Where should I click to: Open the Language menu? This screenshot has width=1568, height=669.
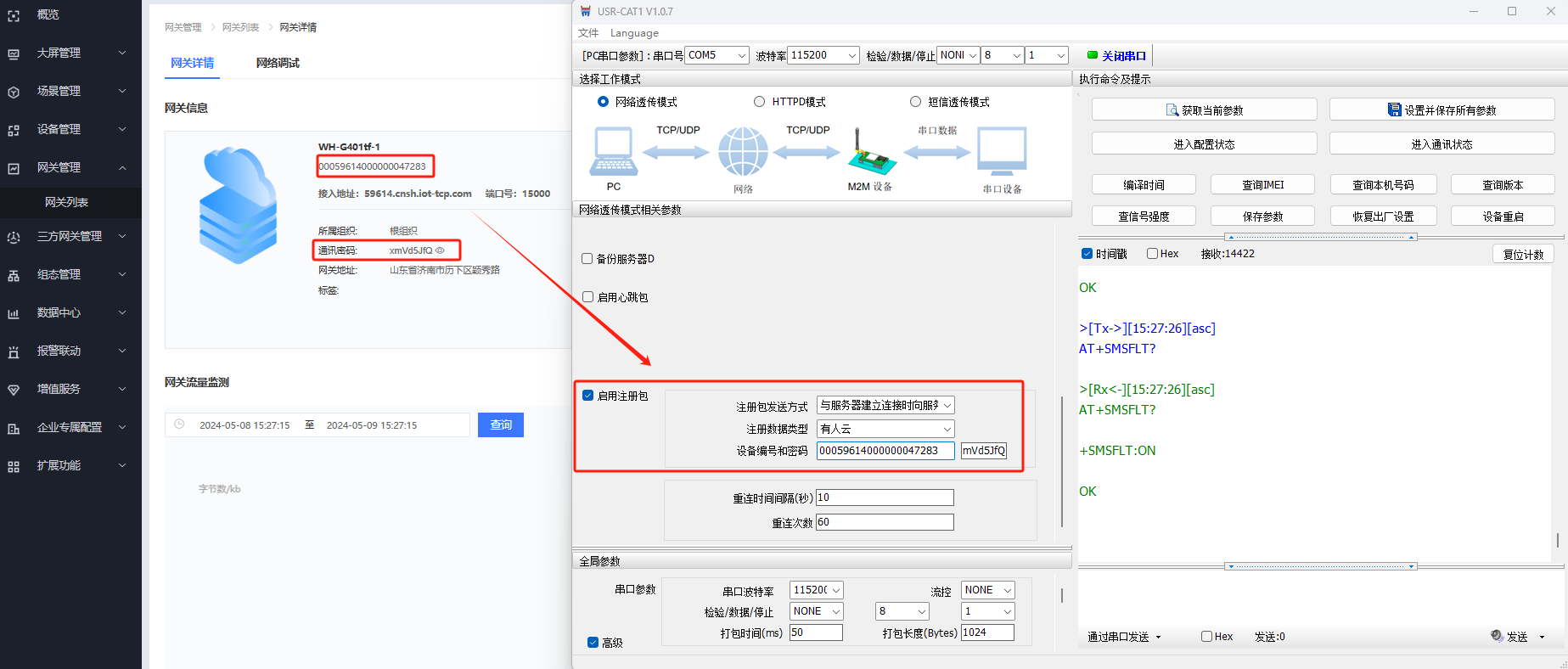[x=634, y=33]
